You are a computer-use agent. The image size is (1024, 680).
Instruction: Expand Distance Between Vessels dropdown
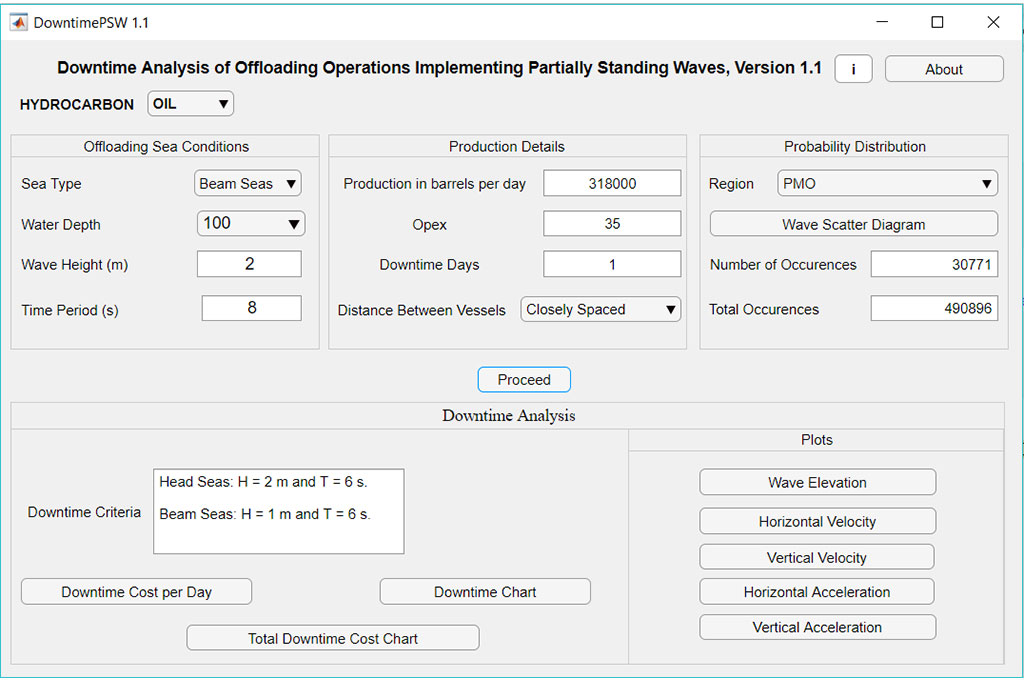pos(601,310)
